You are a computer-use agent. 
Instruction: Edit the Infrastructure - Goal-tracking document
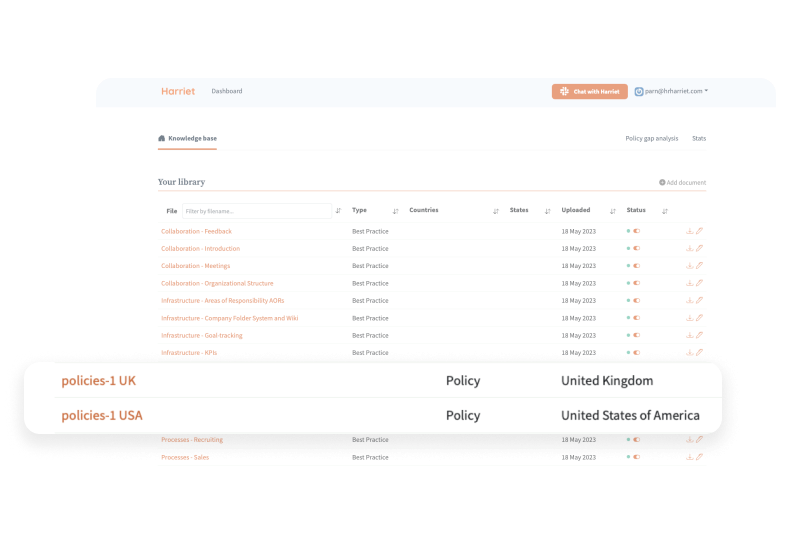[699, 335]
